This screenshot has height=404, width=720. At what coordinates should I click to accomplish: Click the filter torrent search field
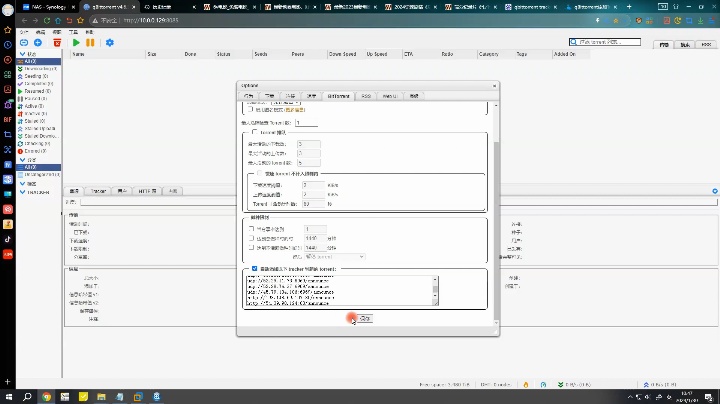click(x=605, y=42)
